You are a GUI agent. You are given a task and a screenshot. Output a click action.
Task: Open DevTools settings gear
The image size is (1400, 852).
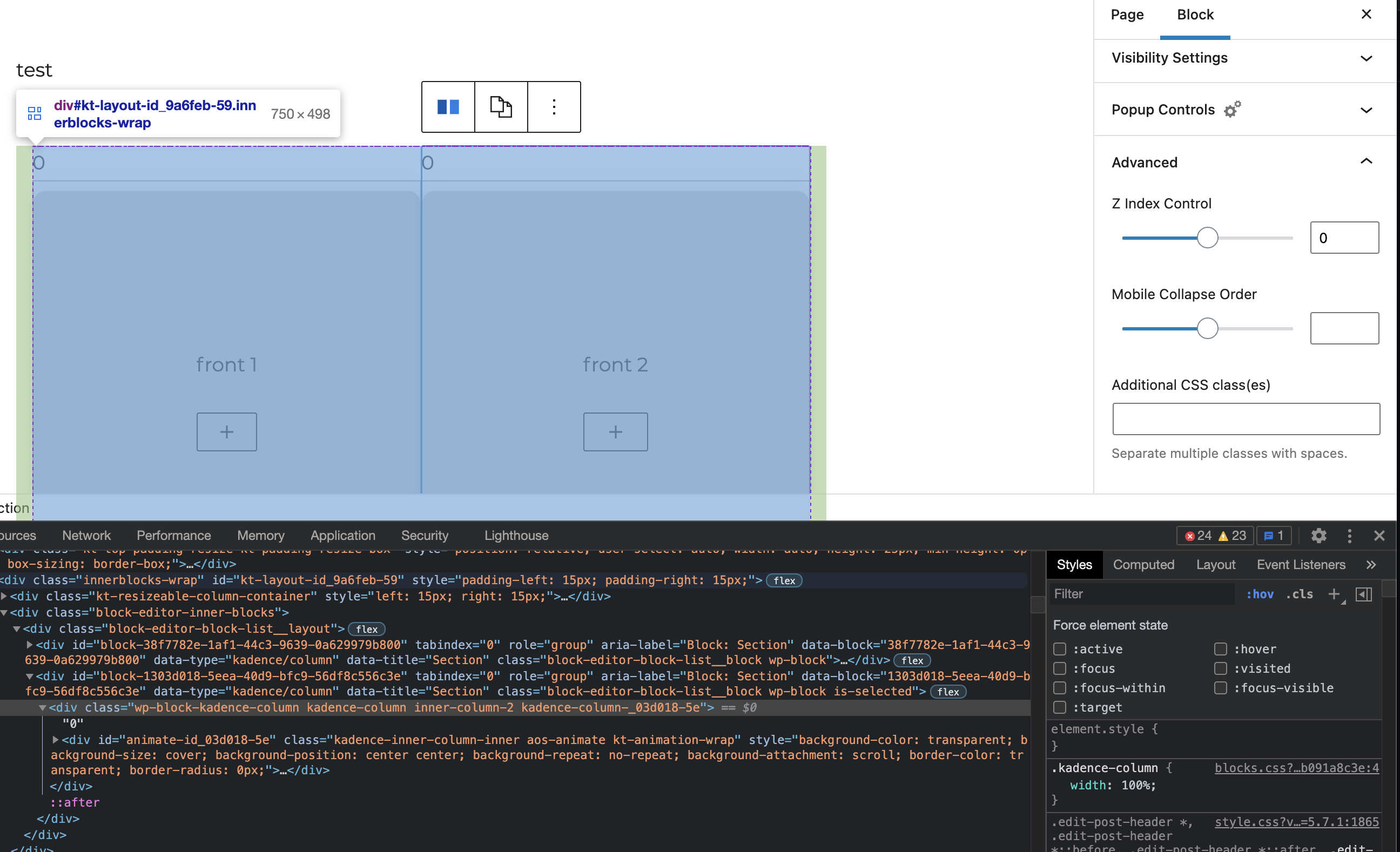point(1320,535)
